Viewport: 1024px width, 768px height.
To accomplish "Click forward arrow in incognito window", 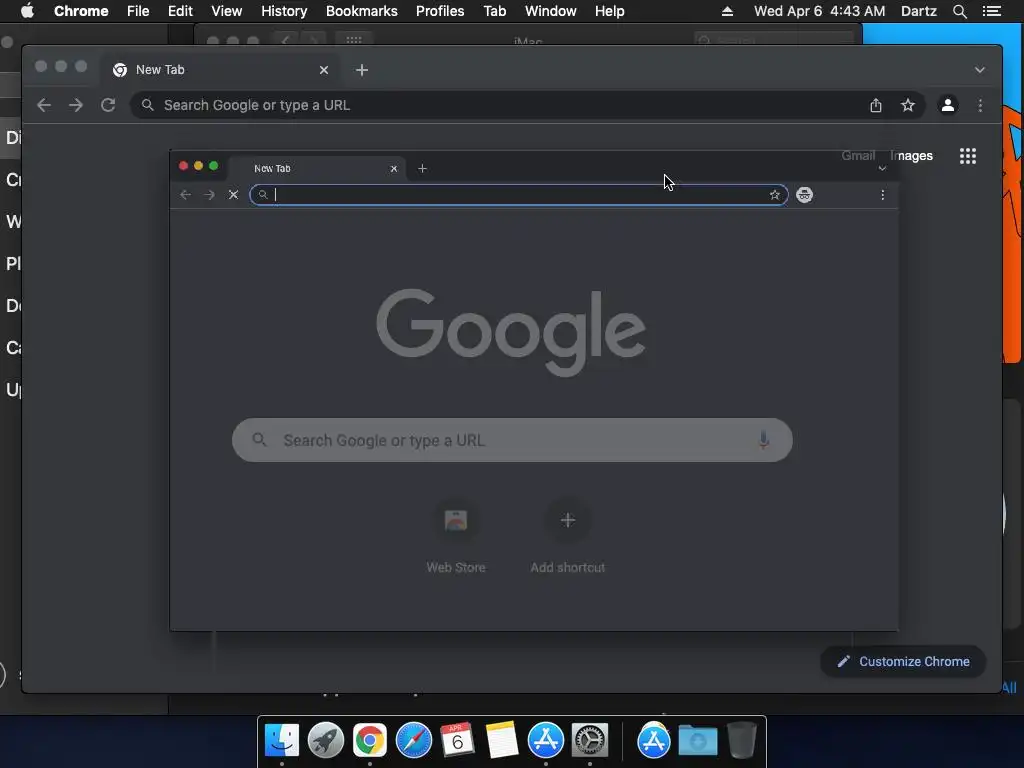I will pyautogui.click(x=209, y=195).
